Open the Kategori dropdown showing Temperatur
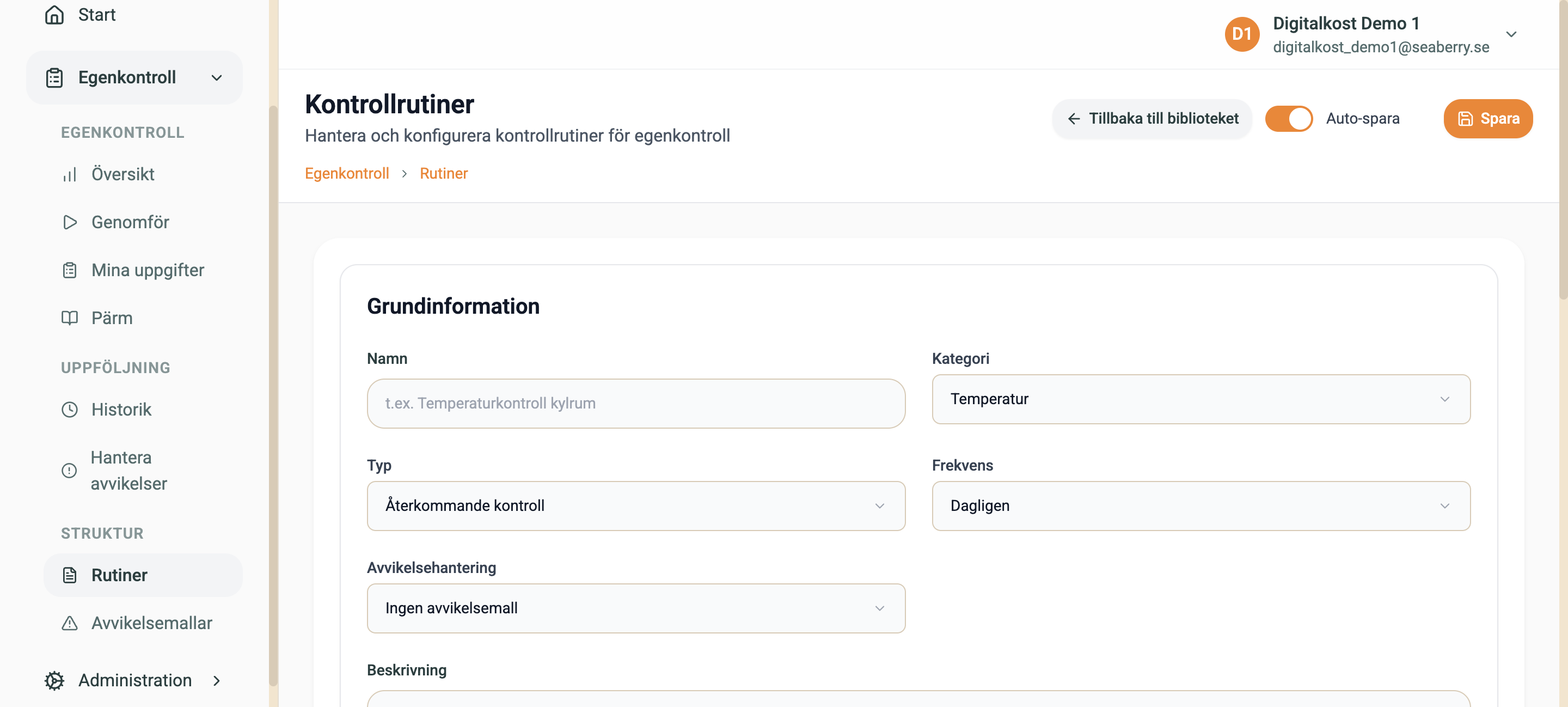 click(1200, 399)
